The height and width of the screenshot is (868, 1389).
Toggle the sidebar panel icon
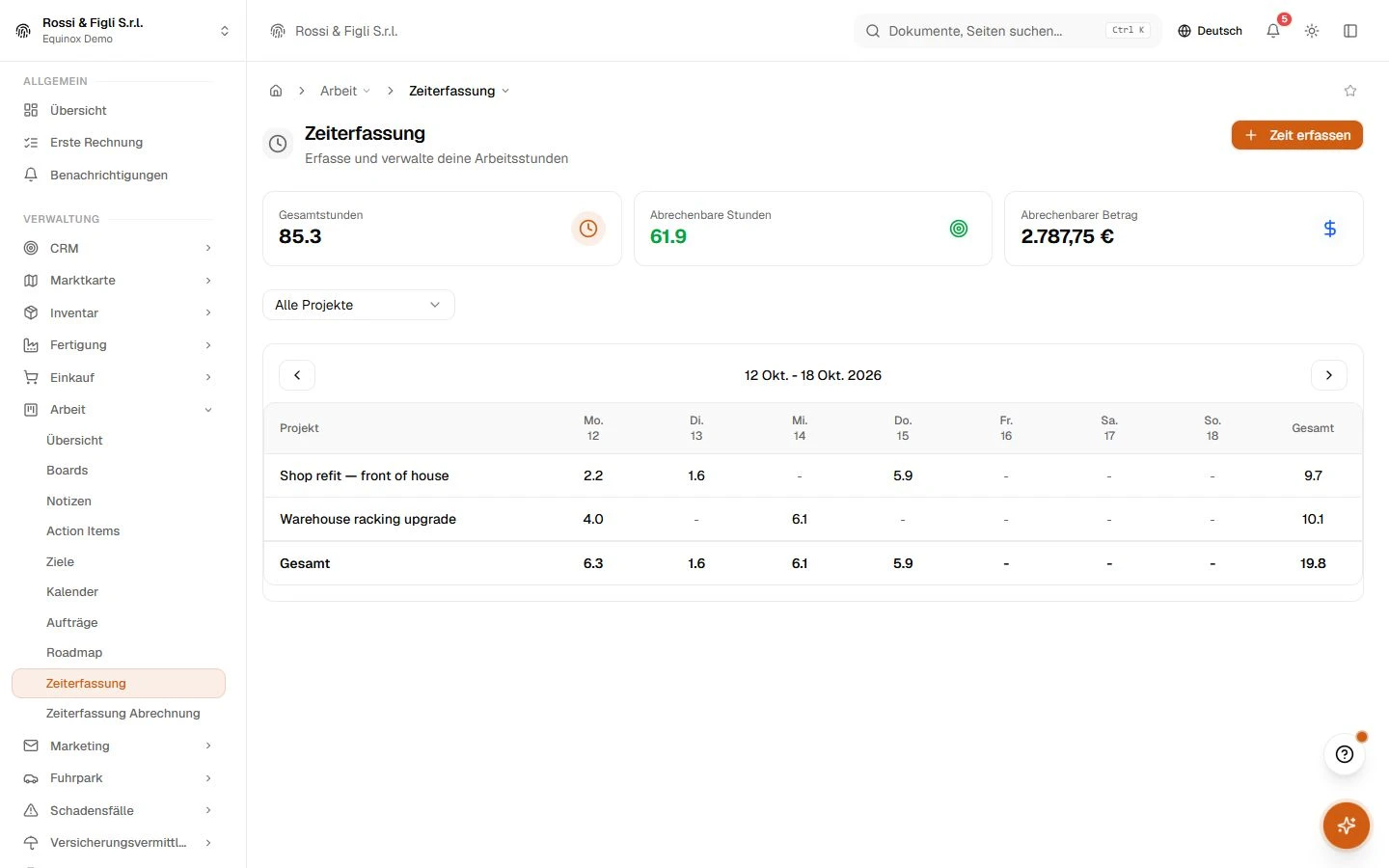coord(1350,31)
